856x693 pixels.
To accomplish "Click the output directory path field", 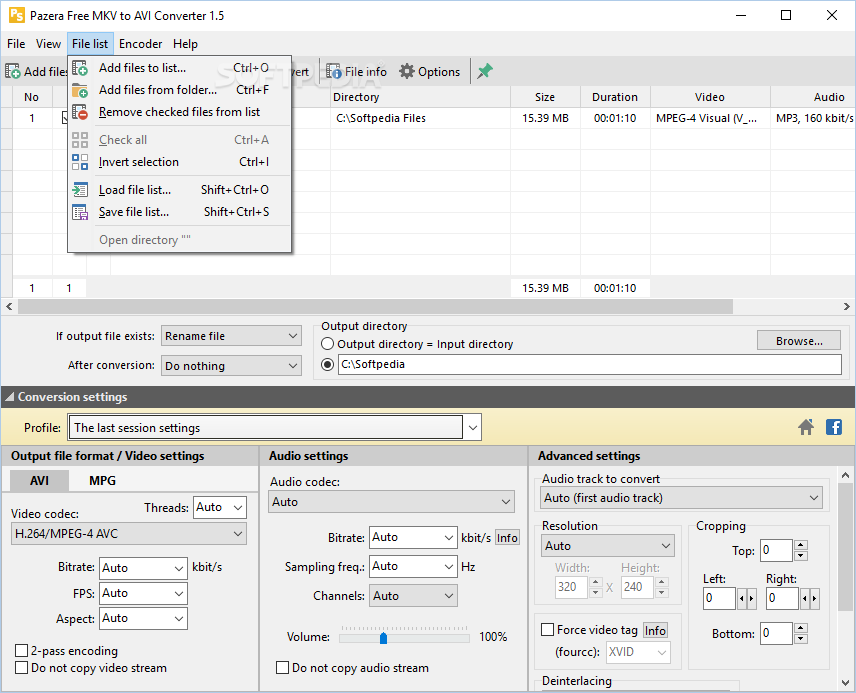I will coord(590,365).
